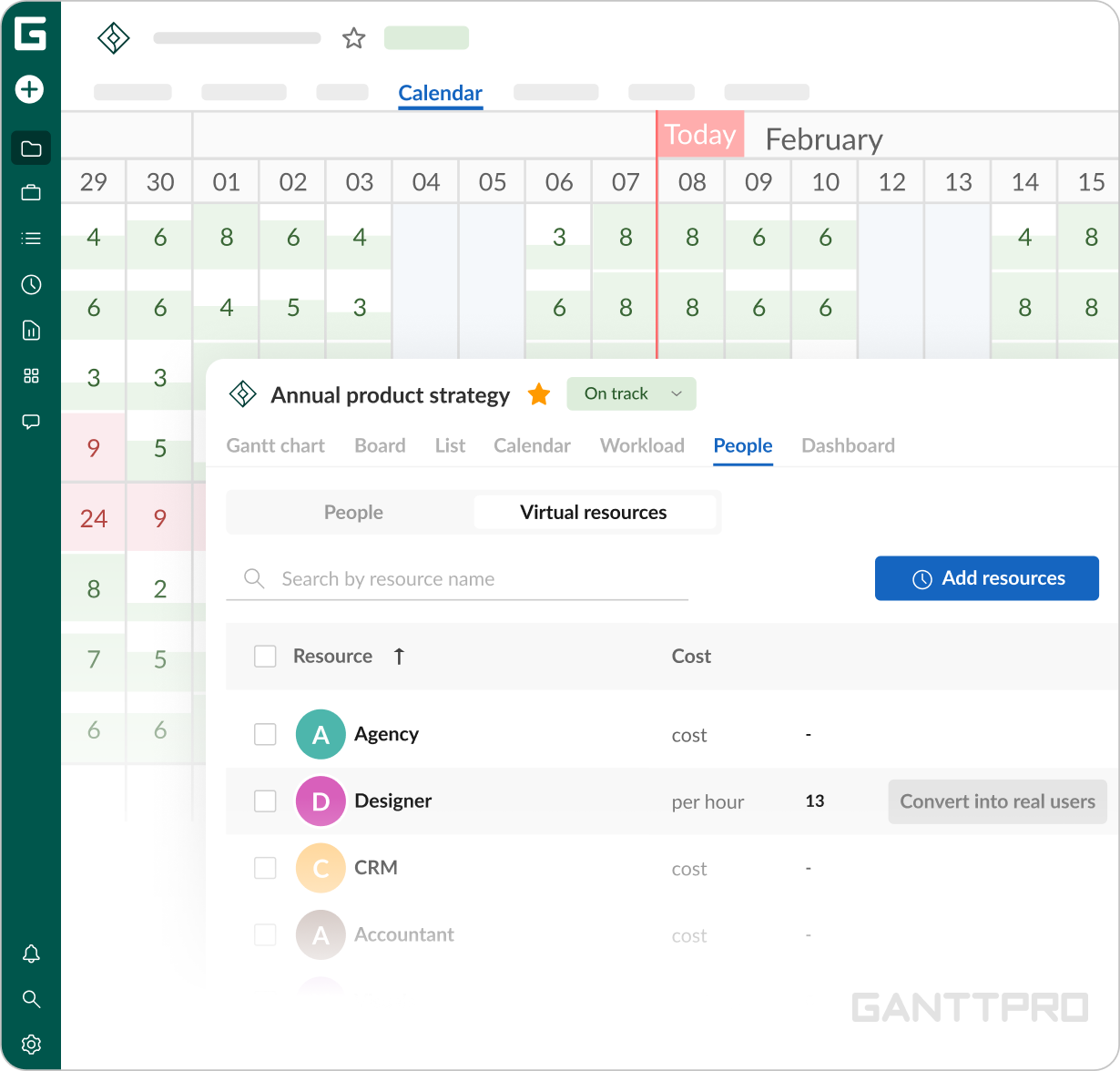The image size is (1120, 1071).
Task: Open the chat comments icon in sidebar
Action: point(31,422)
